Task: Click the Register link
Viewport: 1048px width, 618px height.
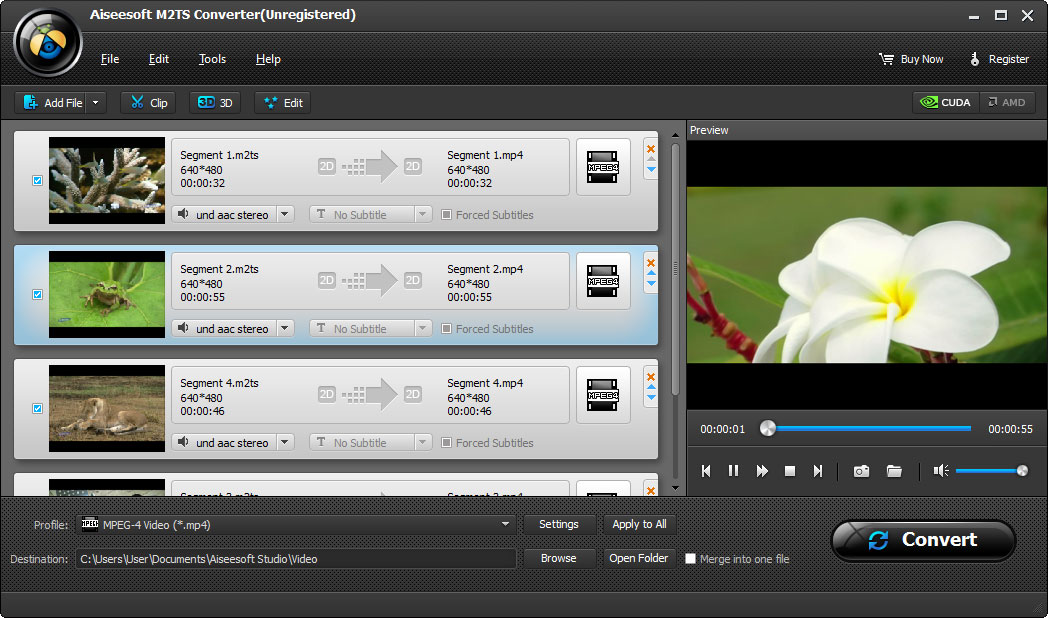Action: (x=999, y=59)
